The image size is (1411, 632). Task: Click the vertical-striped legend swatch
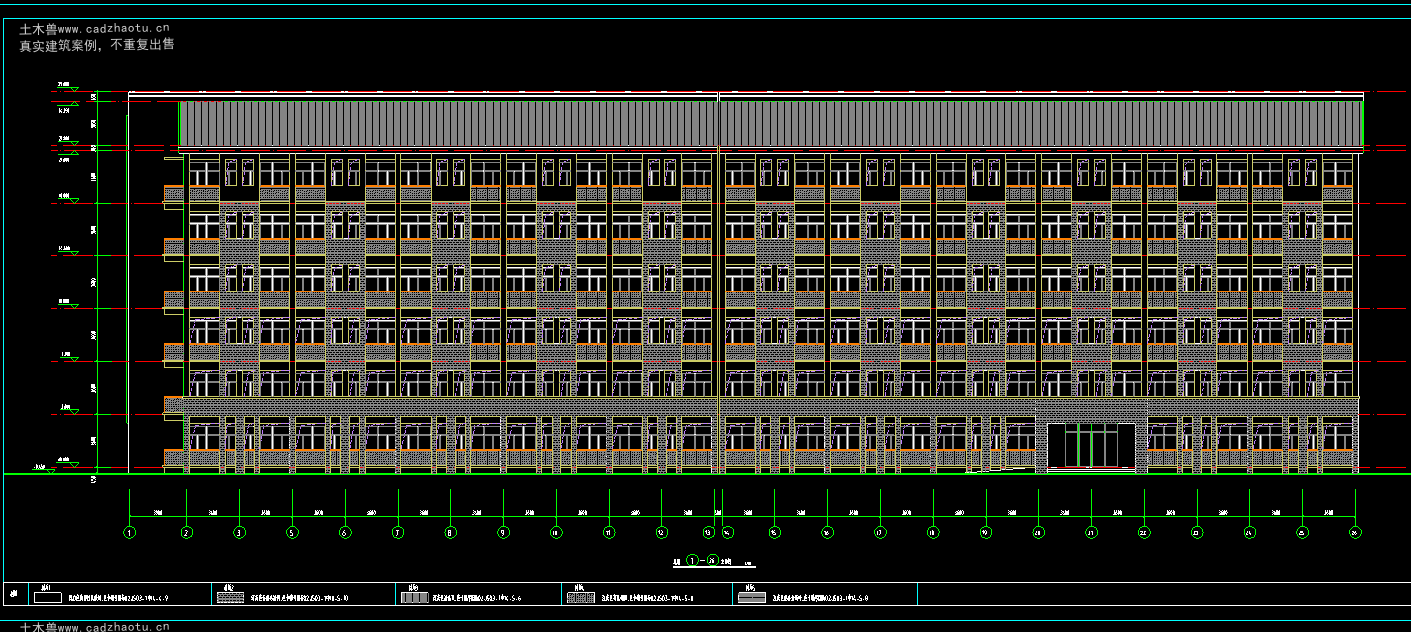(414, 597)
